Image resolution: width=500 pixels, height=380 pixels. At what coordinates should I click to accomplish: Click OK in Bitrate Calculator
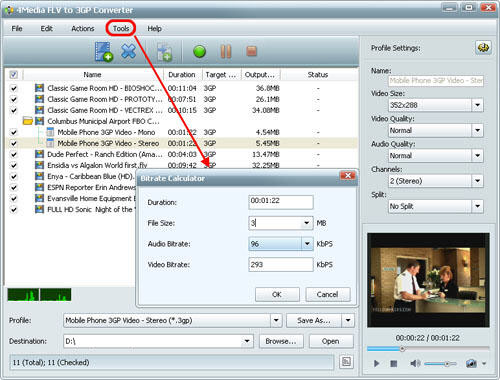tap(277, 294)
